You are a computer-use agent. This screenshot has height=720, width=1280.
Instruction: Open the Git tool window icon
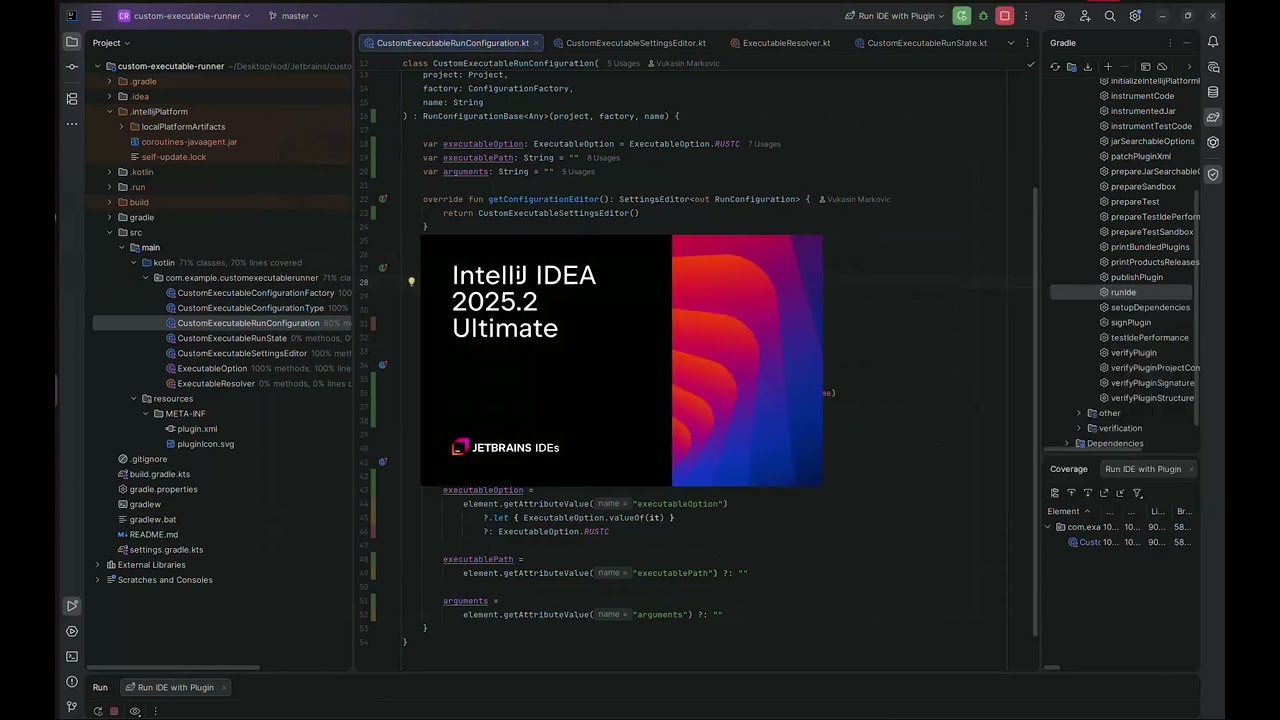click(x=72, y=707)
